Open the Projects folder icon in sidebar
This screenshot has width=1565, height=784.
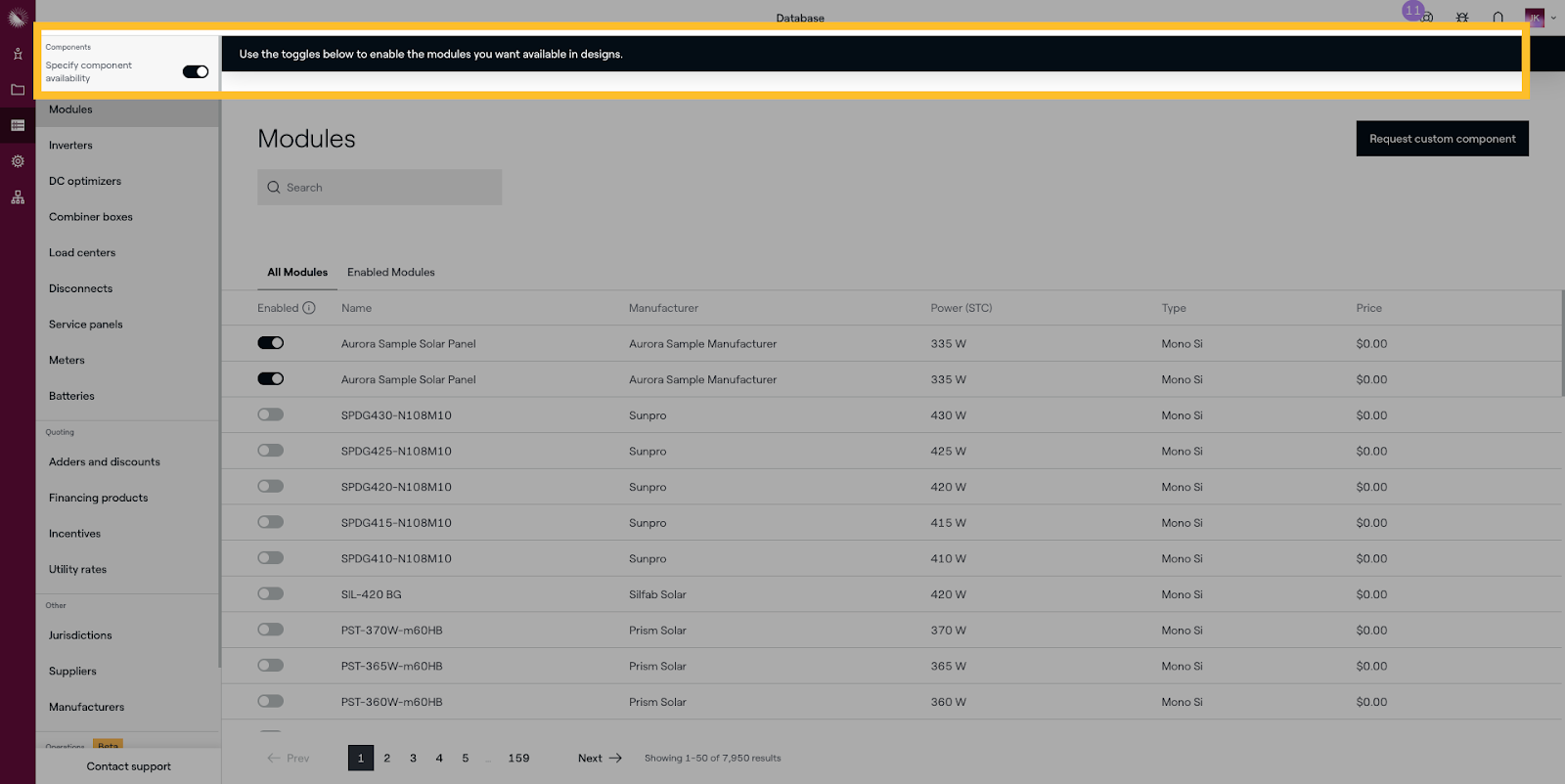click(18, 90)
